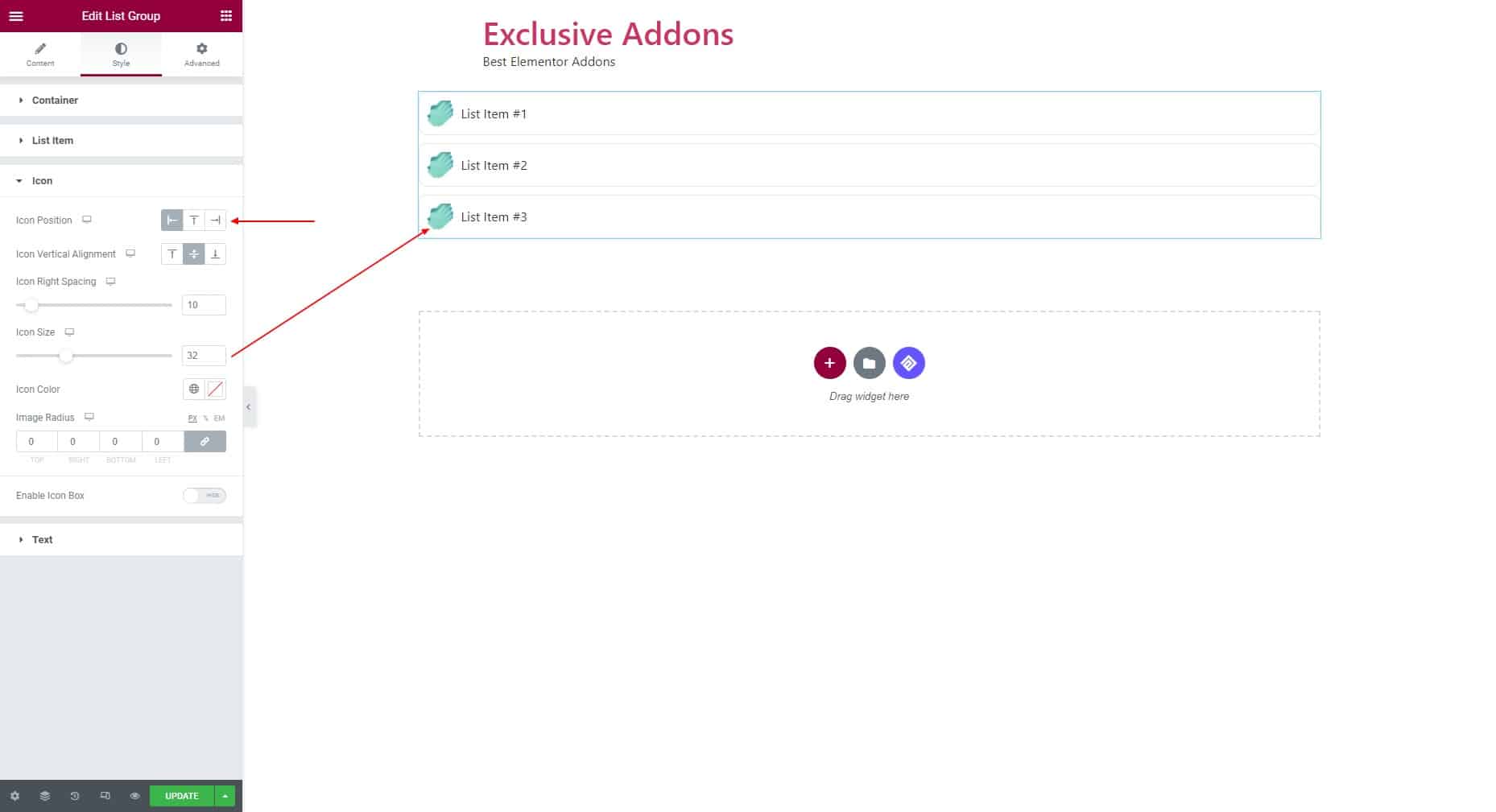Open global color globe for Icon Color
This screenshot has width=1496, height=812.
pyautogui.click(x=194, y=390)
